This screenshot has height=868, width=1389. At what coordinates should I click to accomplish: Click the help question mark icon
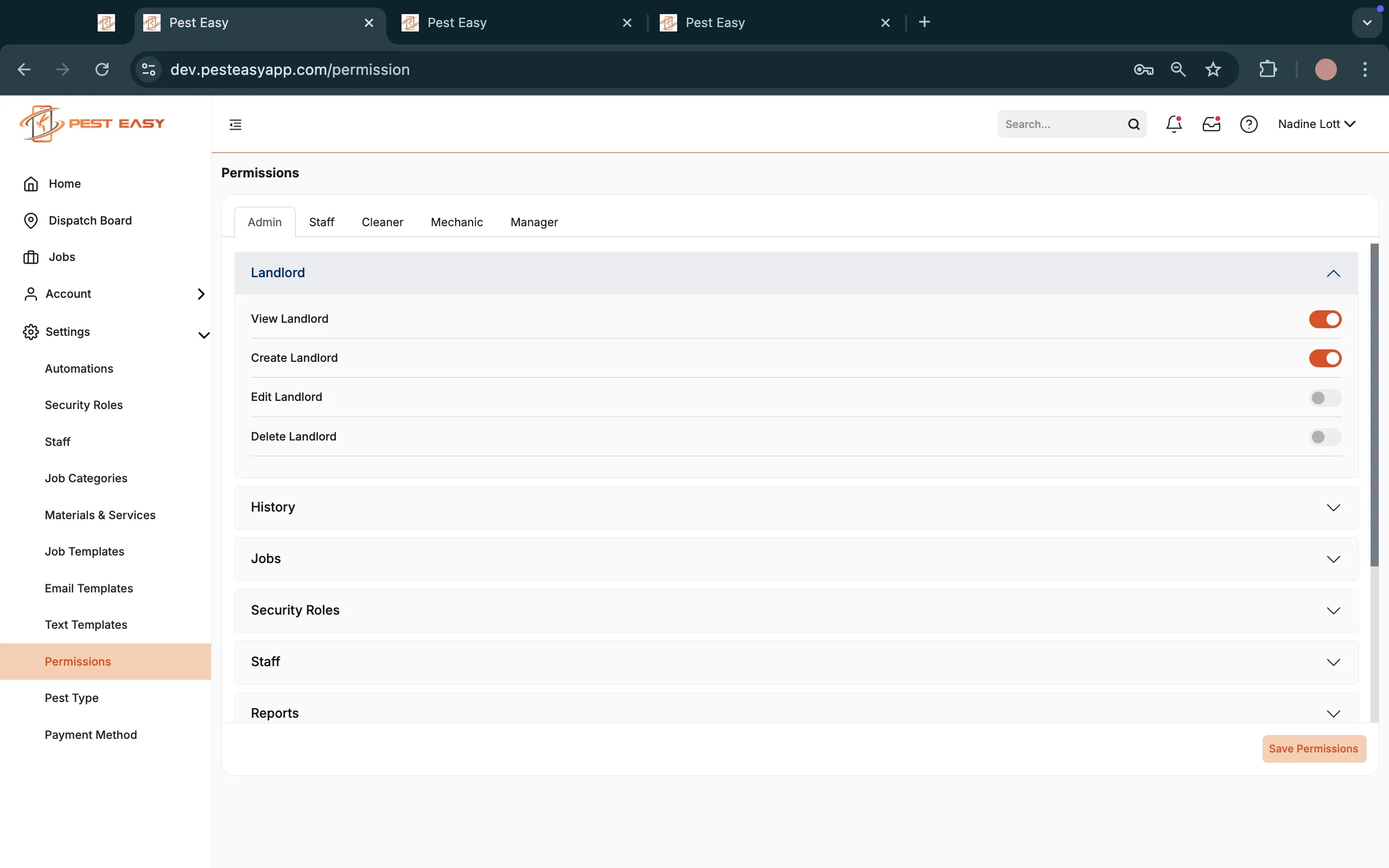pos(1248,124)
